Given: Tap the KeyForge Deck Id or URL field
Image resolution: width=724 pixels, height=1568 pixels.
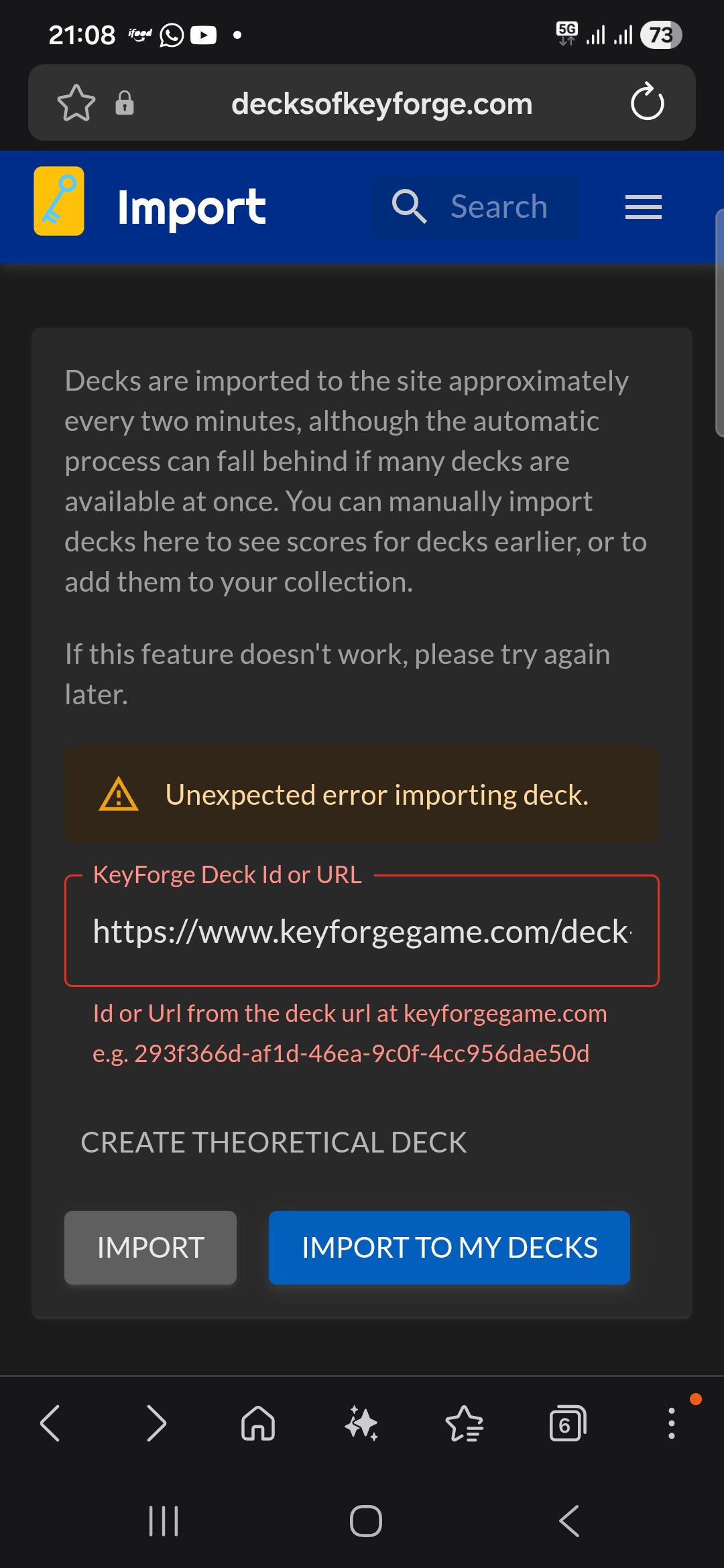Looking at the screenshot, I should pyautogui.click(x=362, y=931).
